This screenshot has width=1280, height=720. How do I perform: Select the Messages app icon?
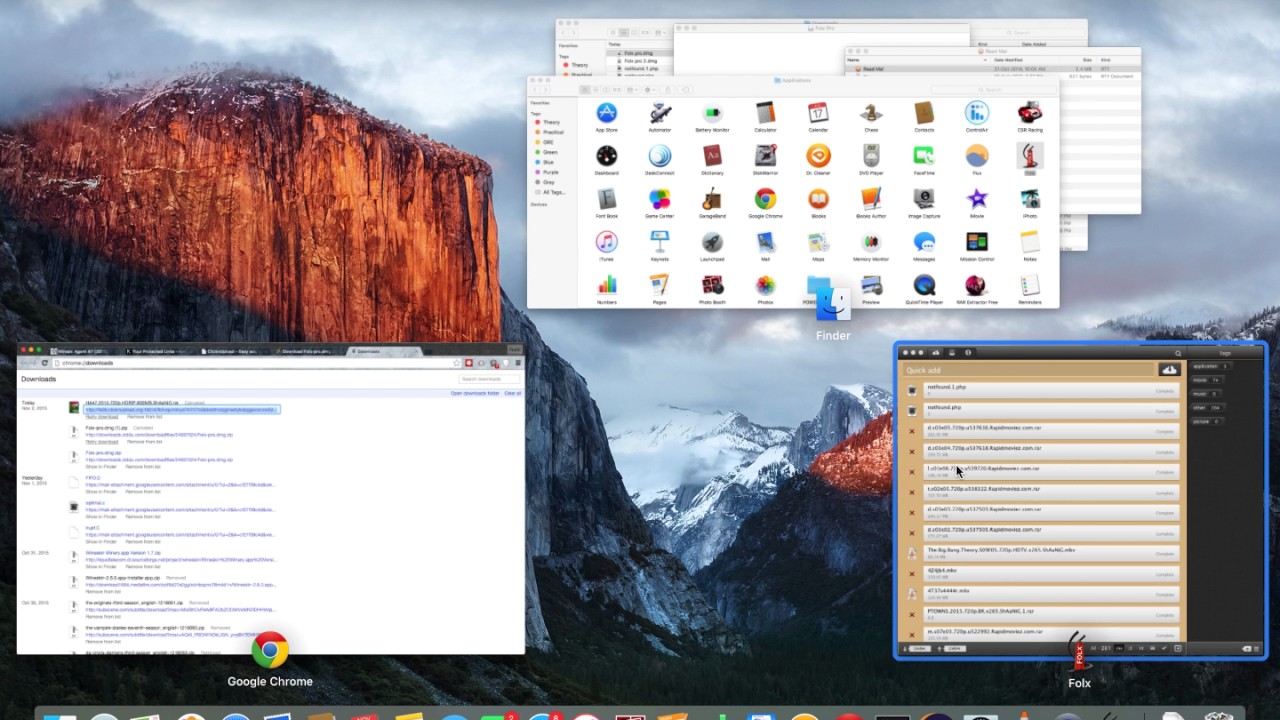click(924, 242)
